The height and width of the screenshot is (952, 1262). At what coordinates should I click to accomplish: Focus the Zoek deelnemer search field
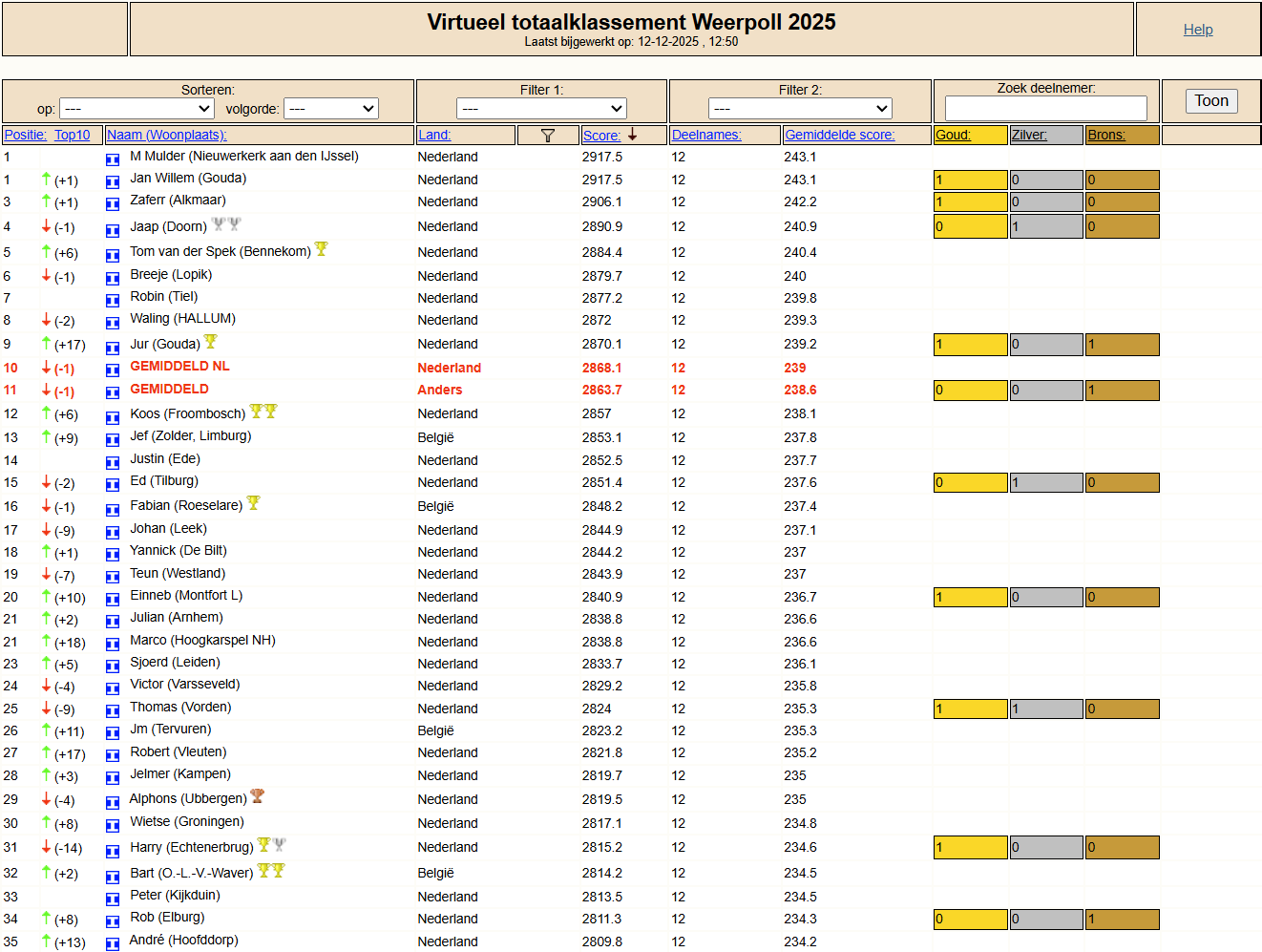(x=1045, y=108)
